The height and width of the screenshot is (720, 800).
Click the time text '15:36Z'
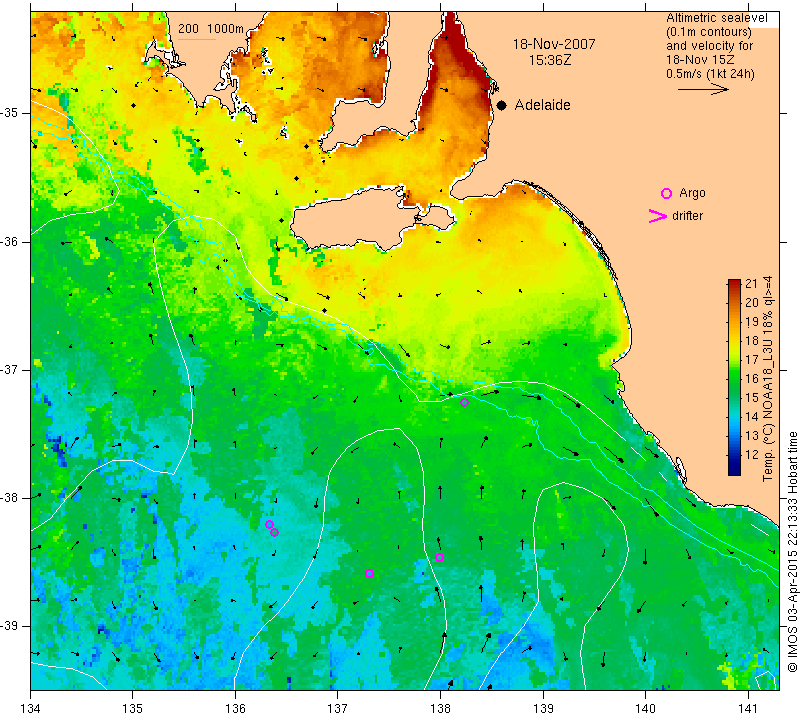[x=550, y=60]
